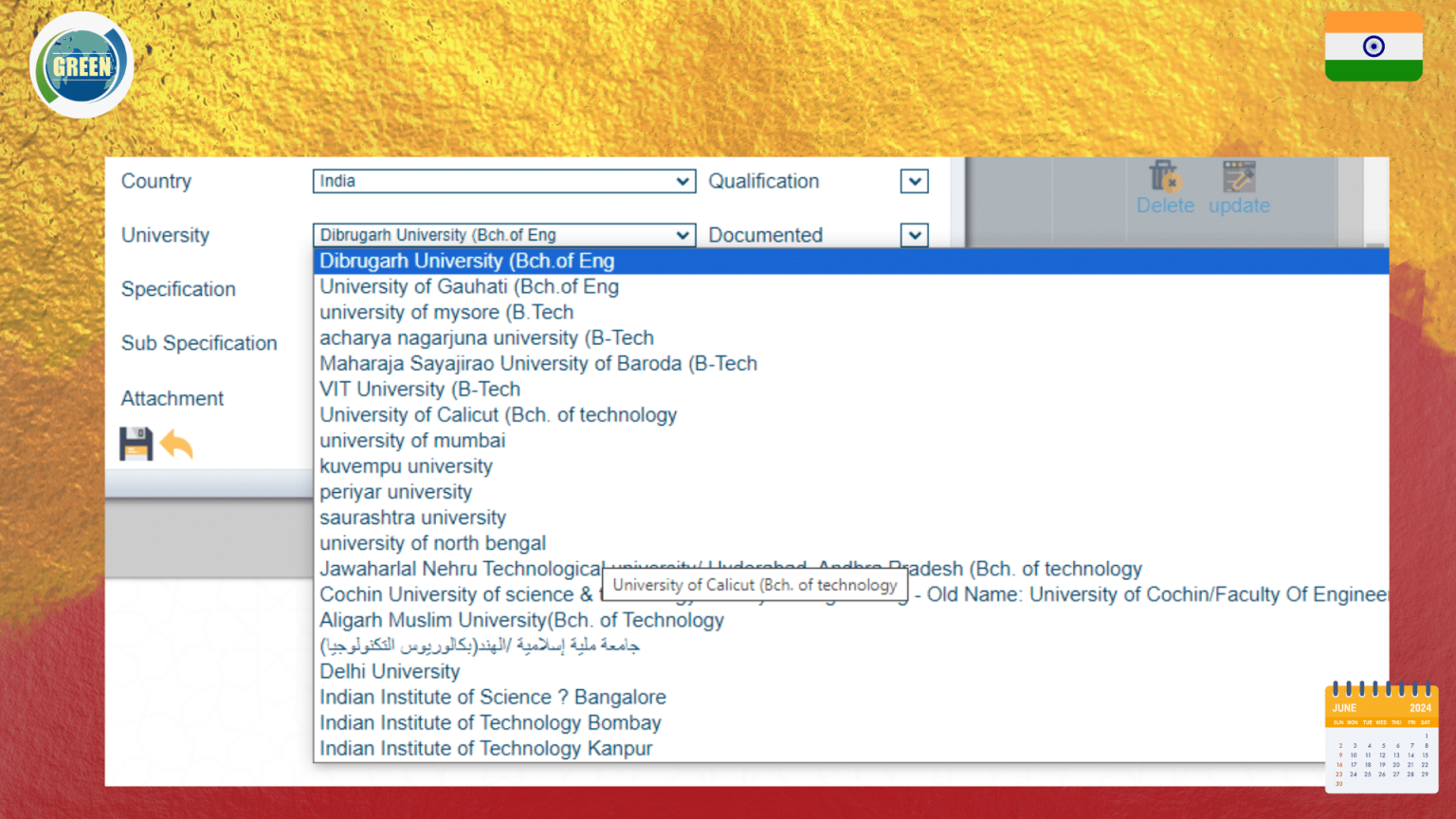The height and width of the screenshot is (819, 1456).
Task: Choose periyar university option
Action: [851, 491]
